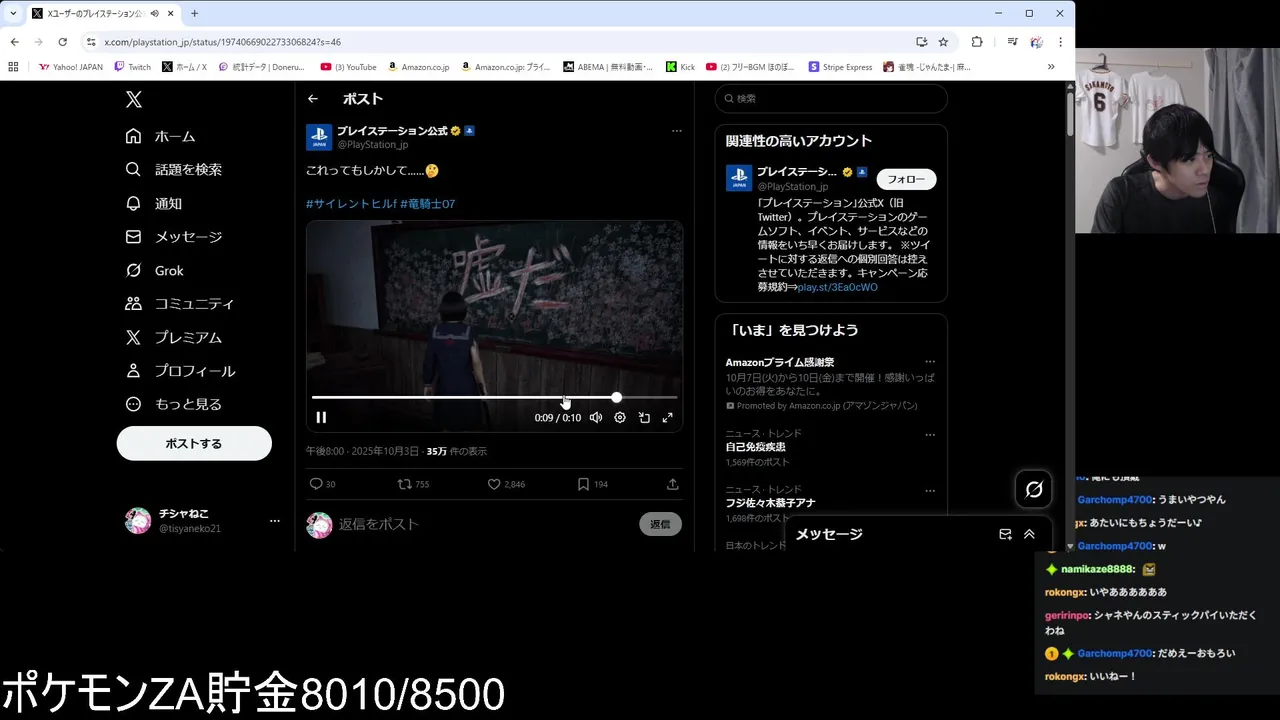
Task: Open the play.st/3Ea0cWO link
Action: (837, 287)
